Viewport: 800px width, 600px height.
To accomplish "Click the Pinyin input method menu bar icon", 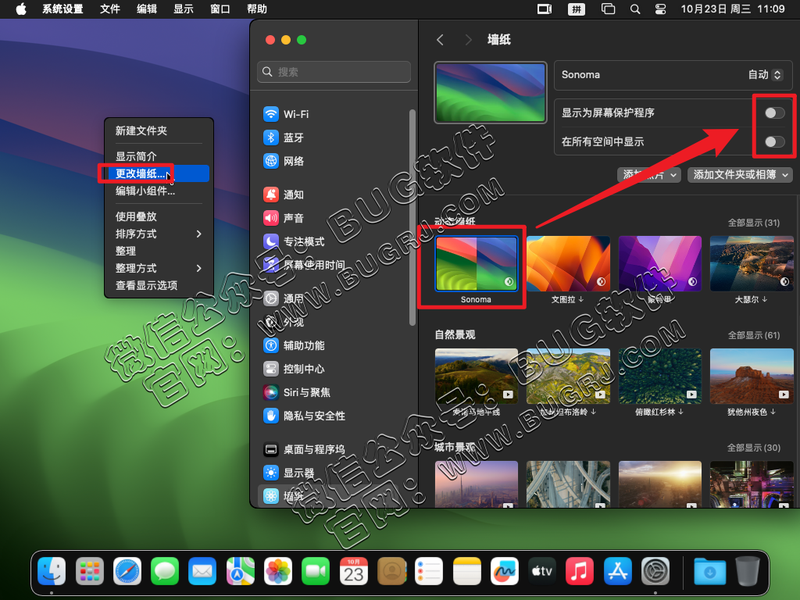I will tap(577, 9).
